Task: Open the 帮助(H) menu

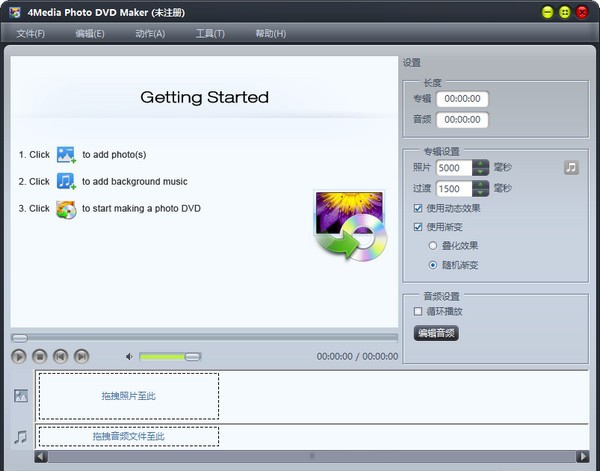Action: coord(271,34)
